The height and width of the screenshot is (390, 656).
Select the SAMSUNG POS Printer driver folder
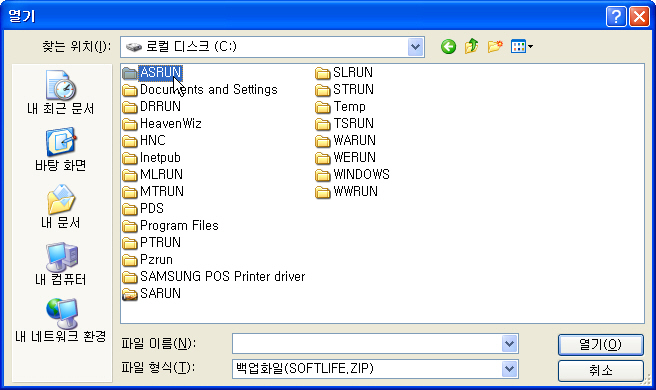(x=214, y=277)
